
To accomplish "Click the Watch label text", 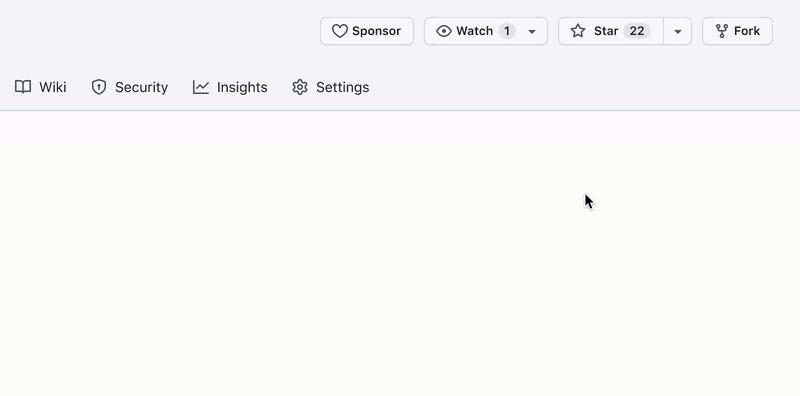I will coord(474,31).
